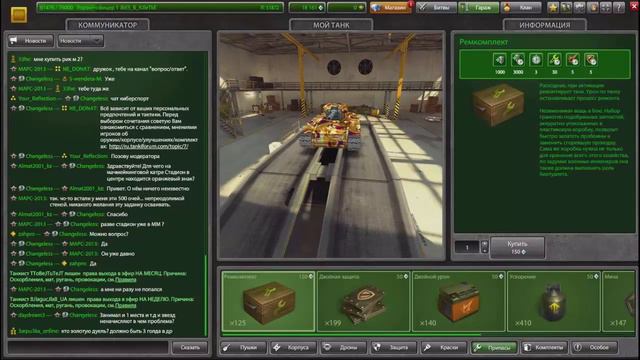The width and height of the screenshot is (640, 360).
Task: Go to Битвы battles section
Action: point(436,7)
